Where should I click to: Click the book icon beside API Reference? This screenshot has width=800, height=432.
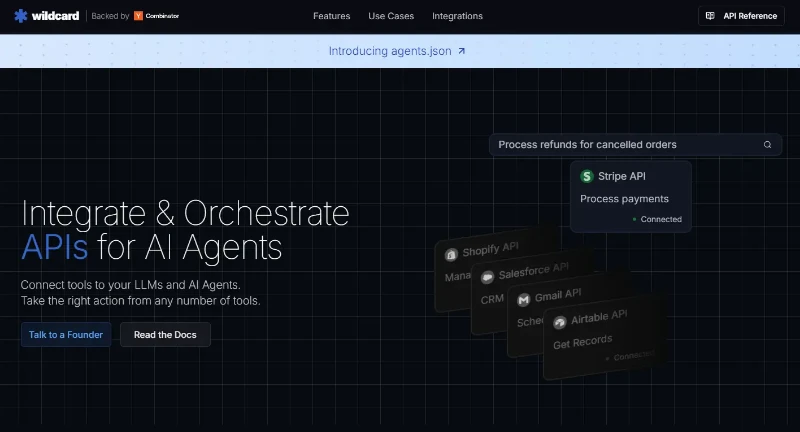[710, 16]
